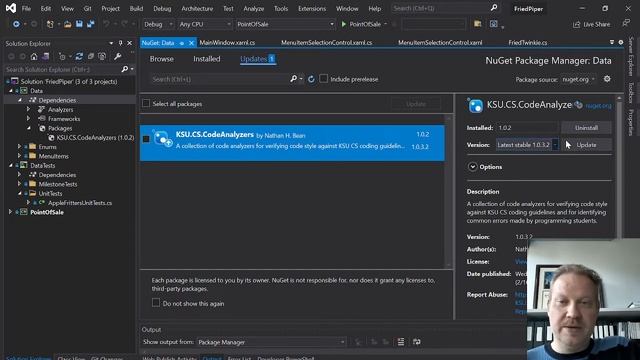The image size is (640, 360).
Task: Open the MainWindow.xaml.cs tab
Action: pos(227,42)
